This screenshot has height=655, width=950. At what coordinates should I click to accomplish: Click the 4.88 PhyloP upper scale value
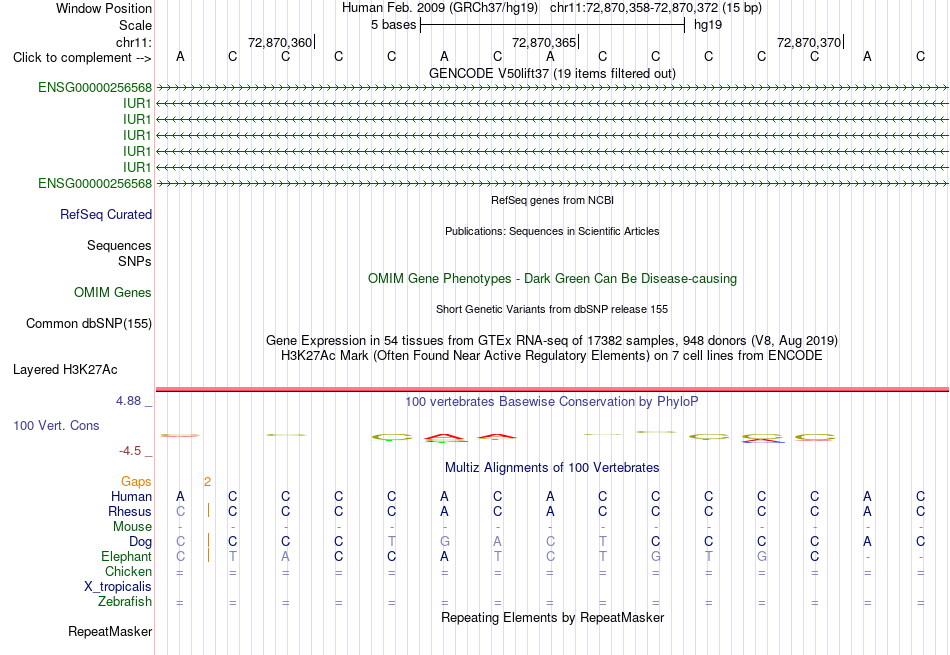tap(128, 401)
